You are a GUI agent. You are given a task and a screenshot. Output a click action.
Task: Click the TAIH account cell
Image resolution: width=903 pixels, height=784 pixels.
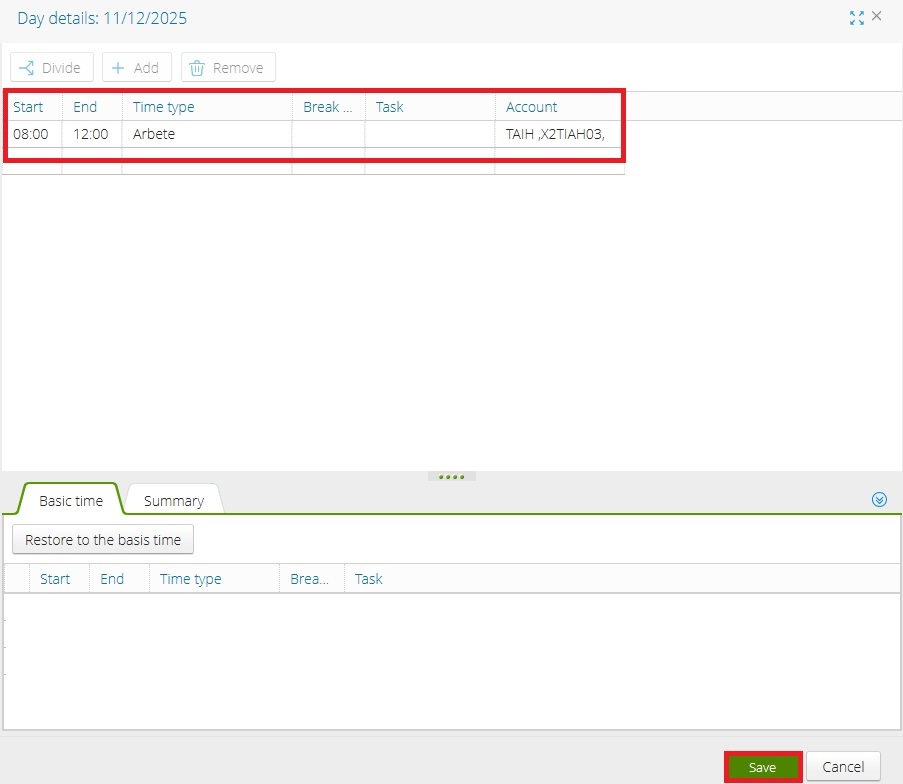tap(558, 134)
